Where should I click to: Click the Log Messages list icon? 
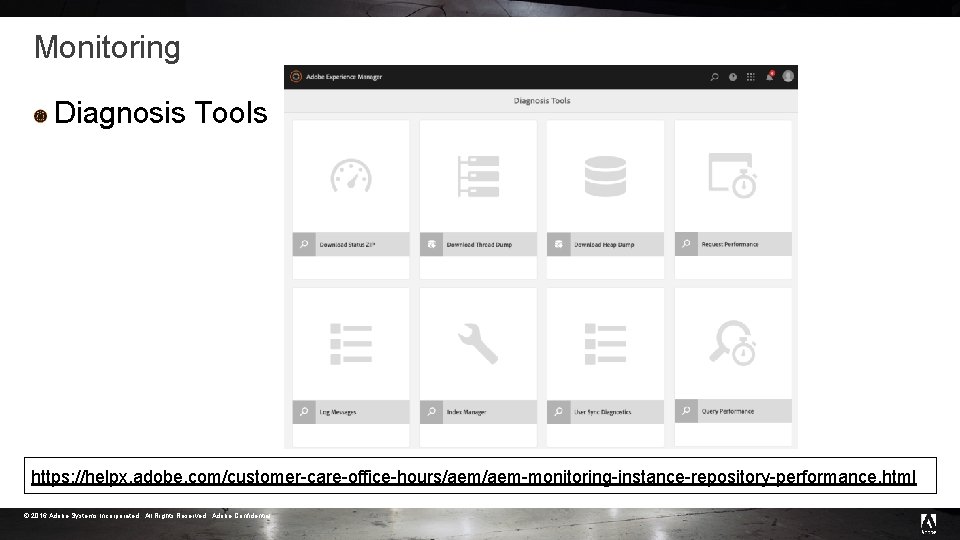(351, 344)
